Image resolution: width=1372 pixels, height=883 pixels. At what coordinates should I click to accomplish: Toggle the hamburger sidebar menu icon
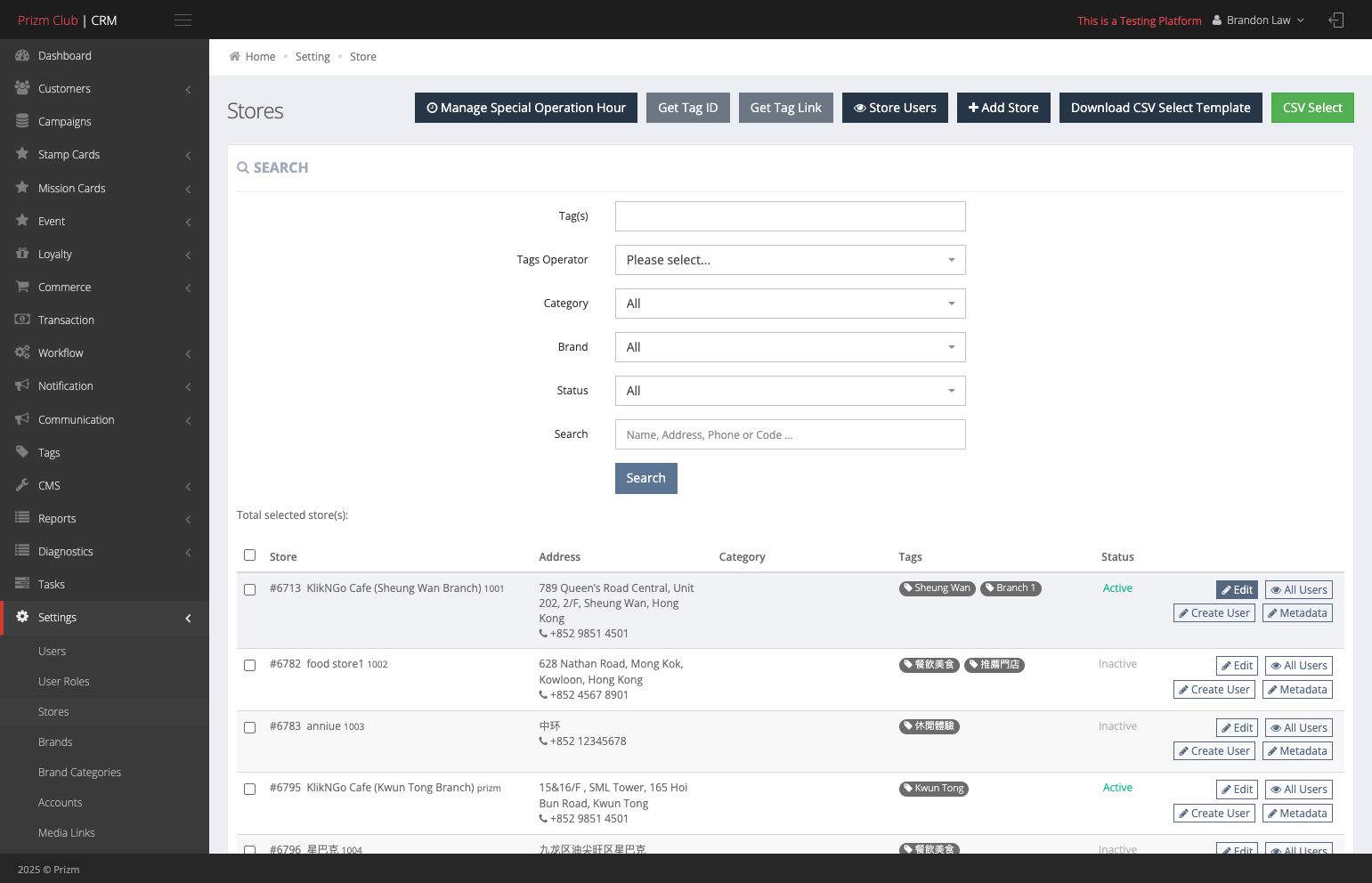click(x=183, y=20)
